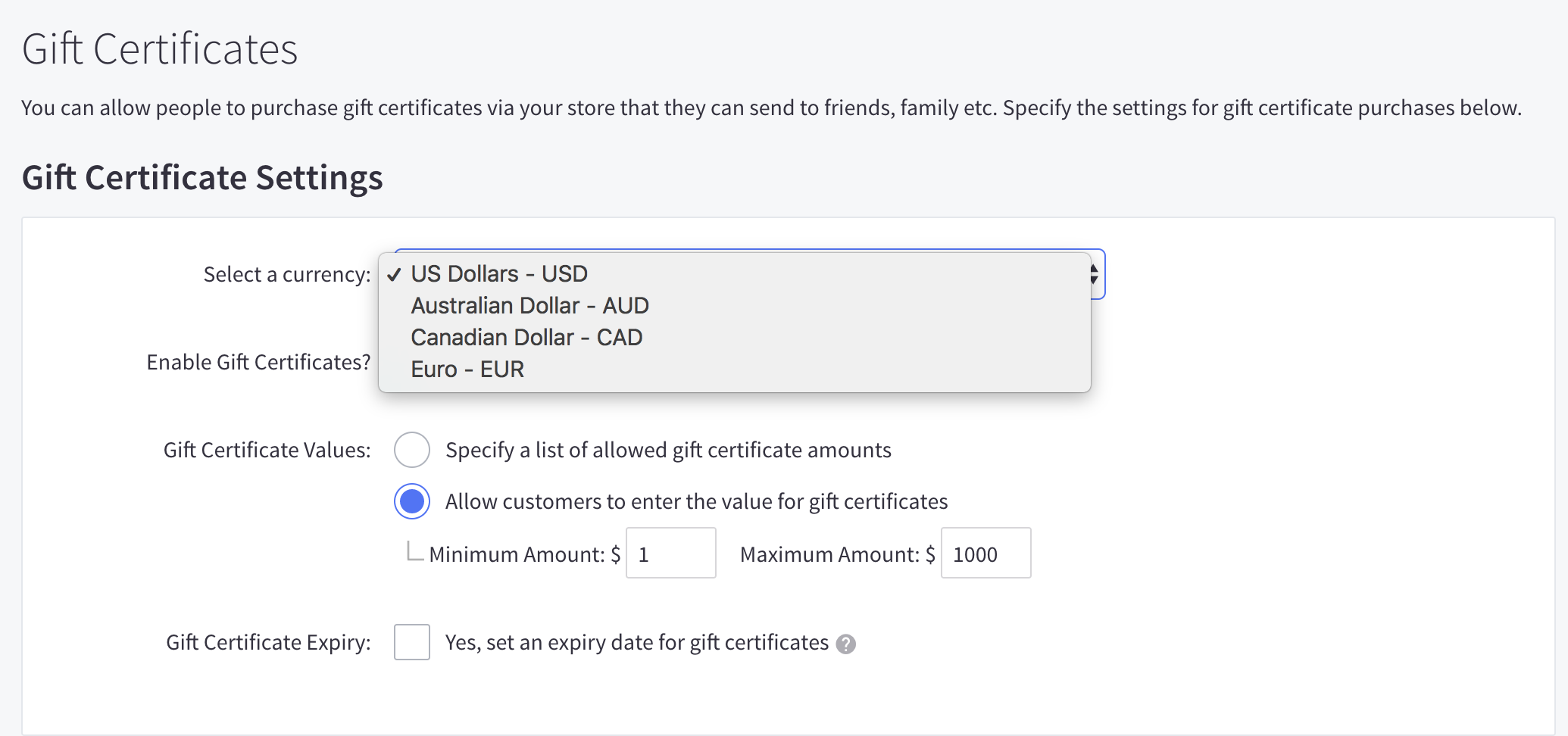This screenshot has height=736, width=1568.
Task: Click the 'Gift Certificate Values:' label
Action: [x=267, y=449]
